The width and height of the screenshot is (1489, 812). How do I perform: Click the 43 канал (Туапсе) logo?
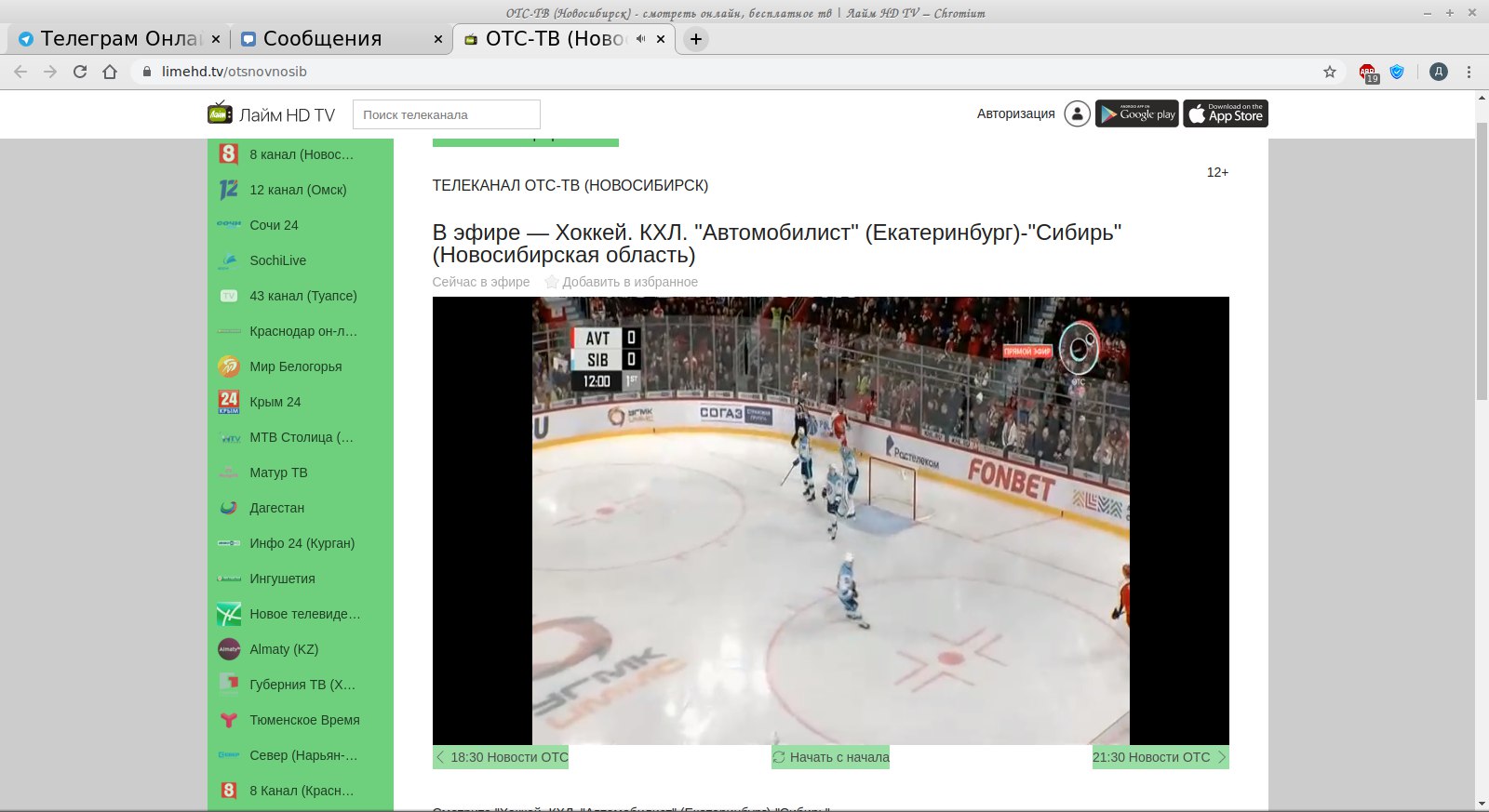(x=229, y=296)
